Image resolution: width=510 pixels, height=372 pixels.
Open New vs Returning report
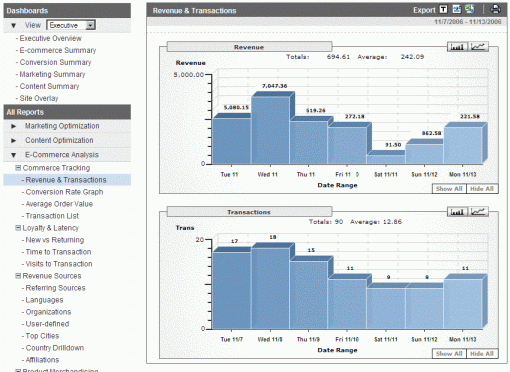point(55,240)
